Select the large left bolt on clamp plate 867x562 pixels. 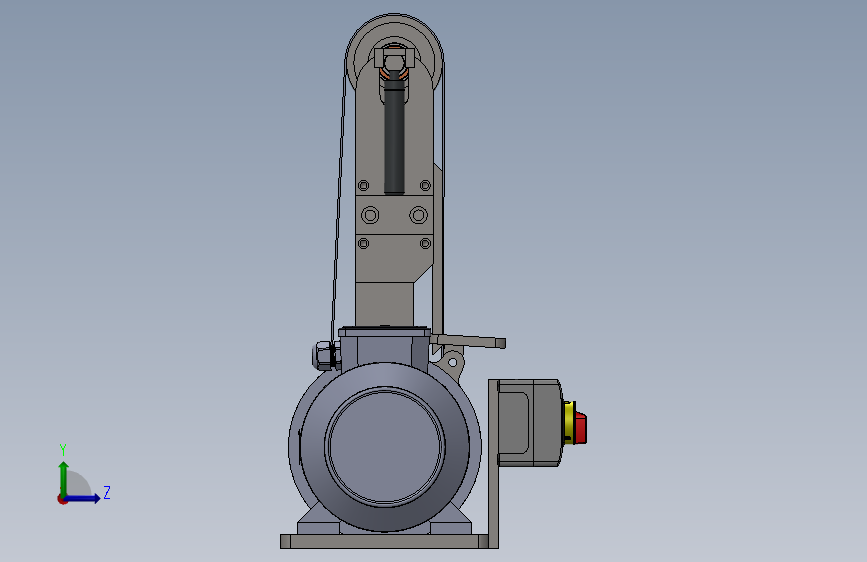tap(370, 215)
